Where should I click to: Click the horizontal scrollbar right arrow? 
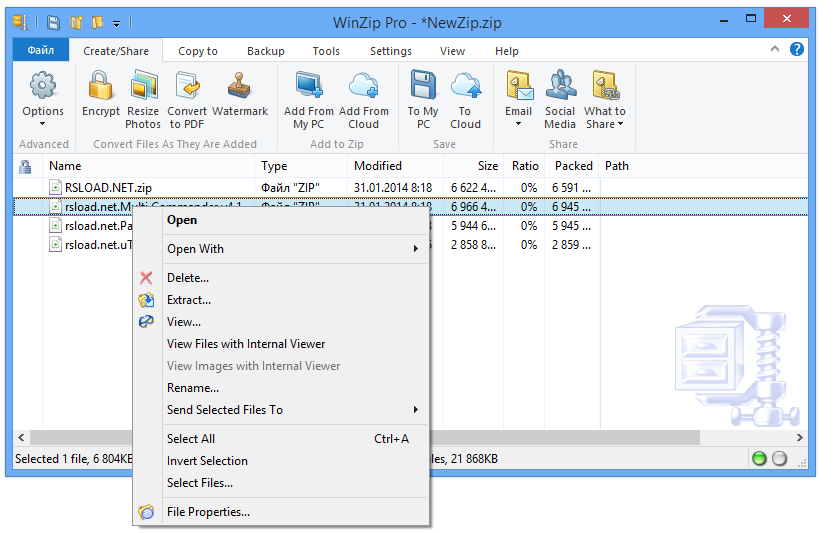(x=799, y=437)
